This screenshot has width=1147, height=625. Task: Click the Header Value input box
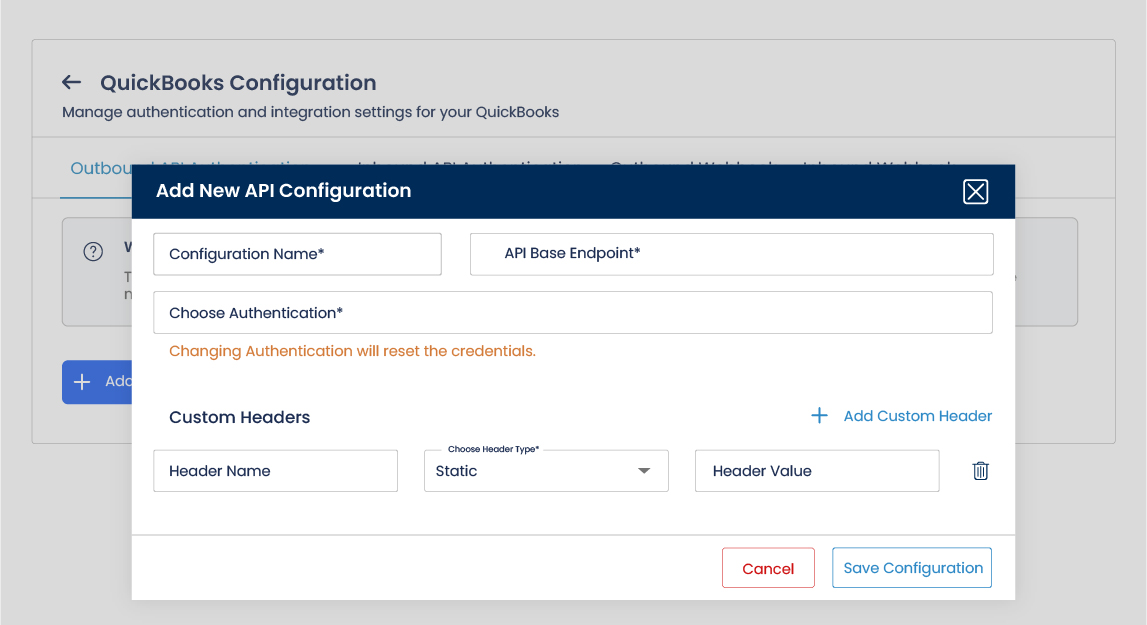(x=816, y=471)
